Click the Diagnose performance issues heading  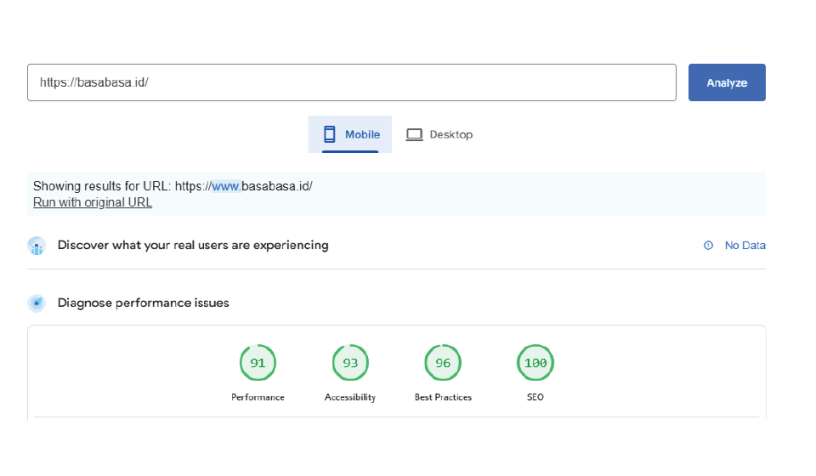point(143,303)
